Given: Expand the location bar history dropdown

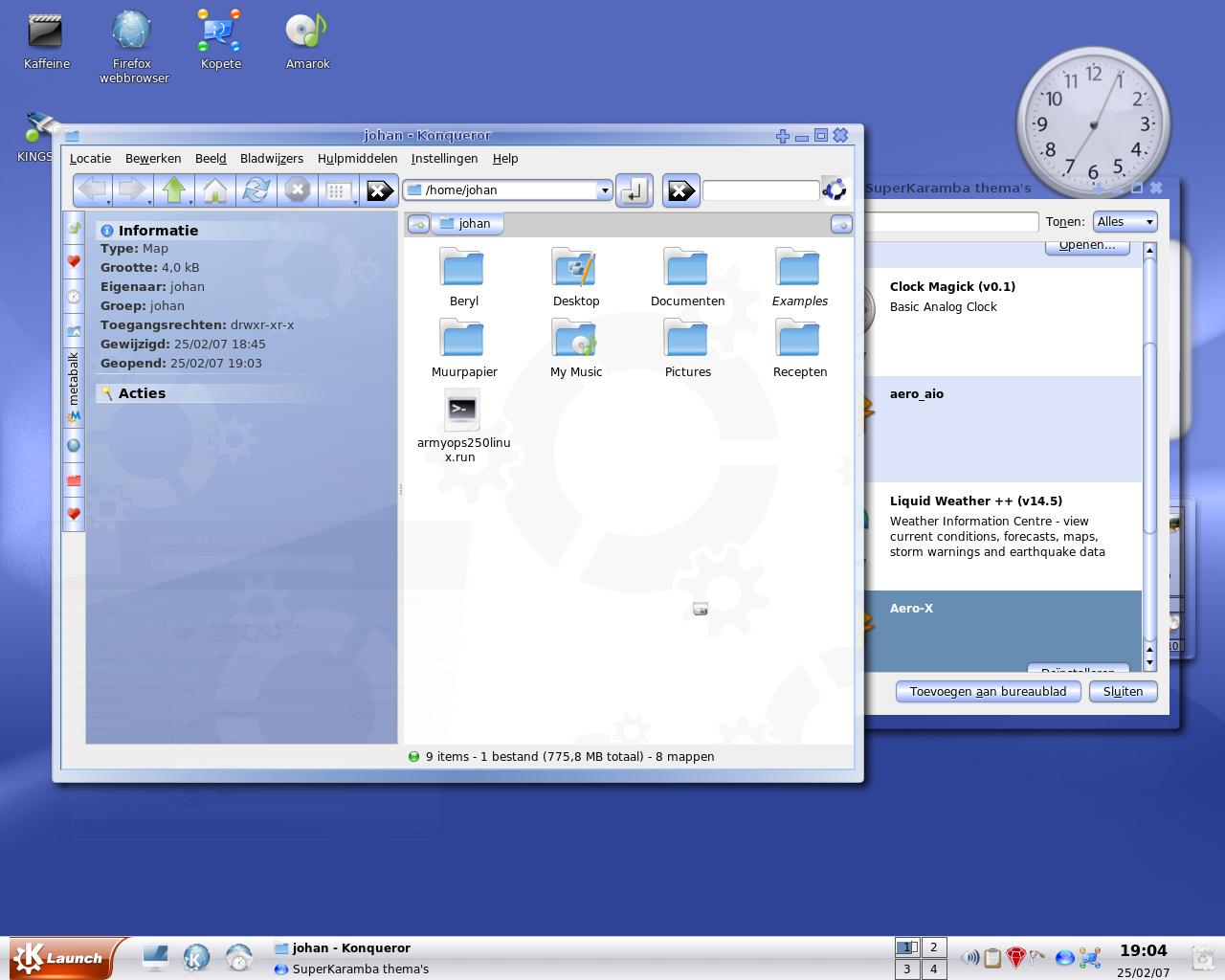Looking at the screenshot, I should point(604,190).
